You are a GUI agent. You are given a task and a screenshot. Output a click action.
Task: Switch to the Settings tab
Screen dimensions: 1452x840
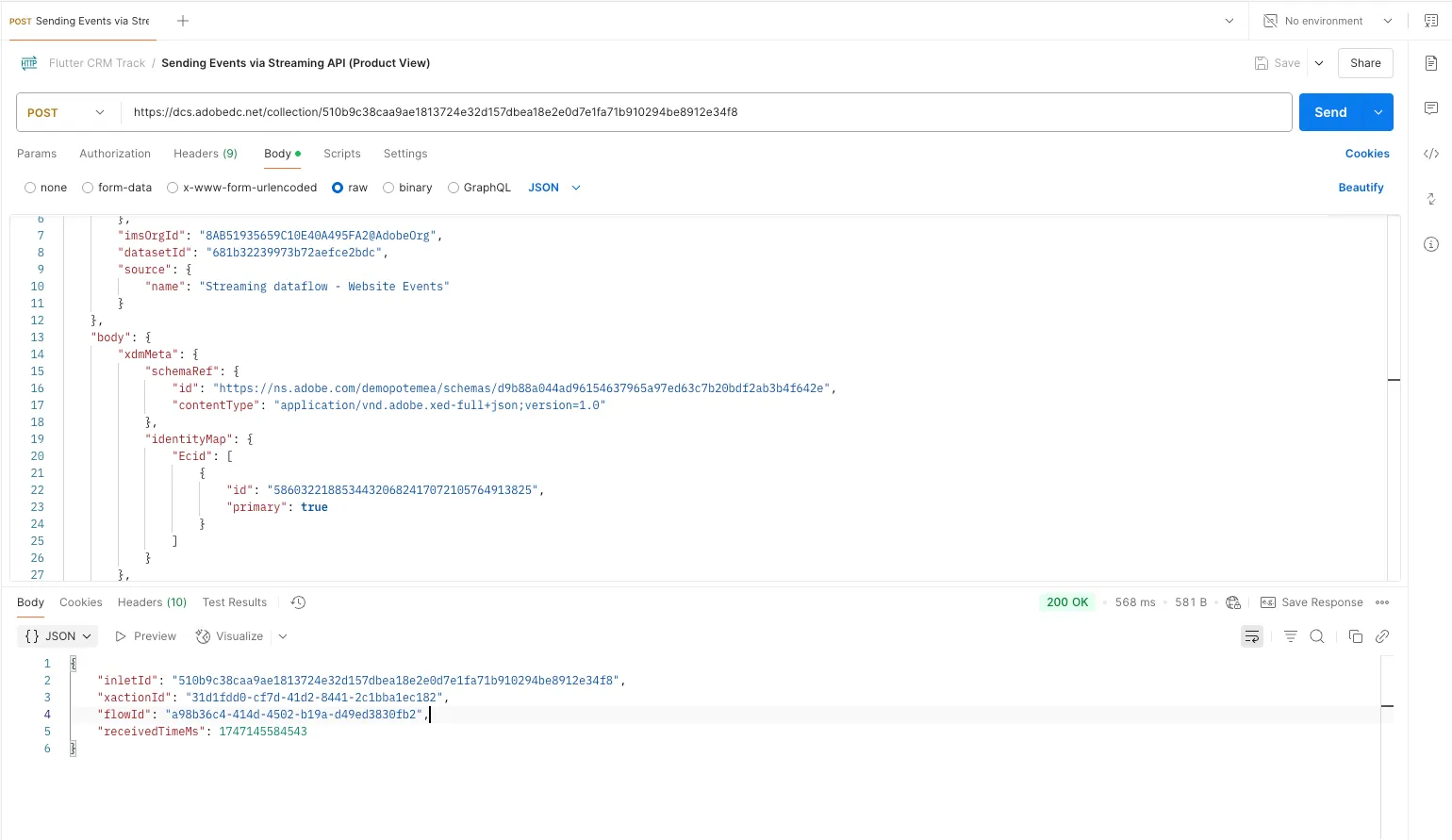tap(405, 154)
